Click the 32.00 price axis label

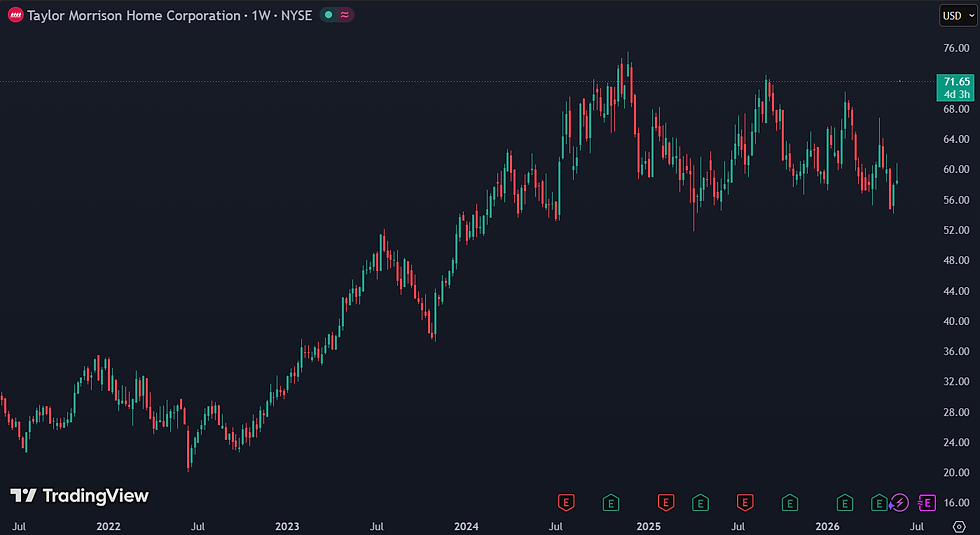click(x=956, y=382)
